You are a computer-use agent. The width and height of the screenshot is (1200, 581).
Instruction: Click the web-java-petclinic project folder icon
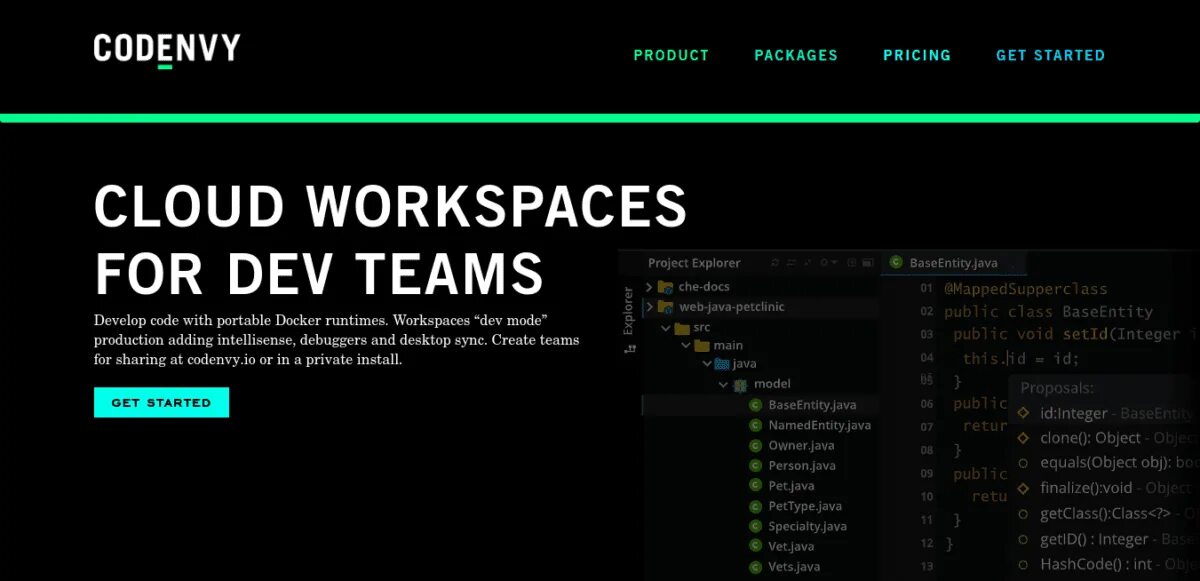point(666,307)
